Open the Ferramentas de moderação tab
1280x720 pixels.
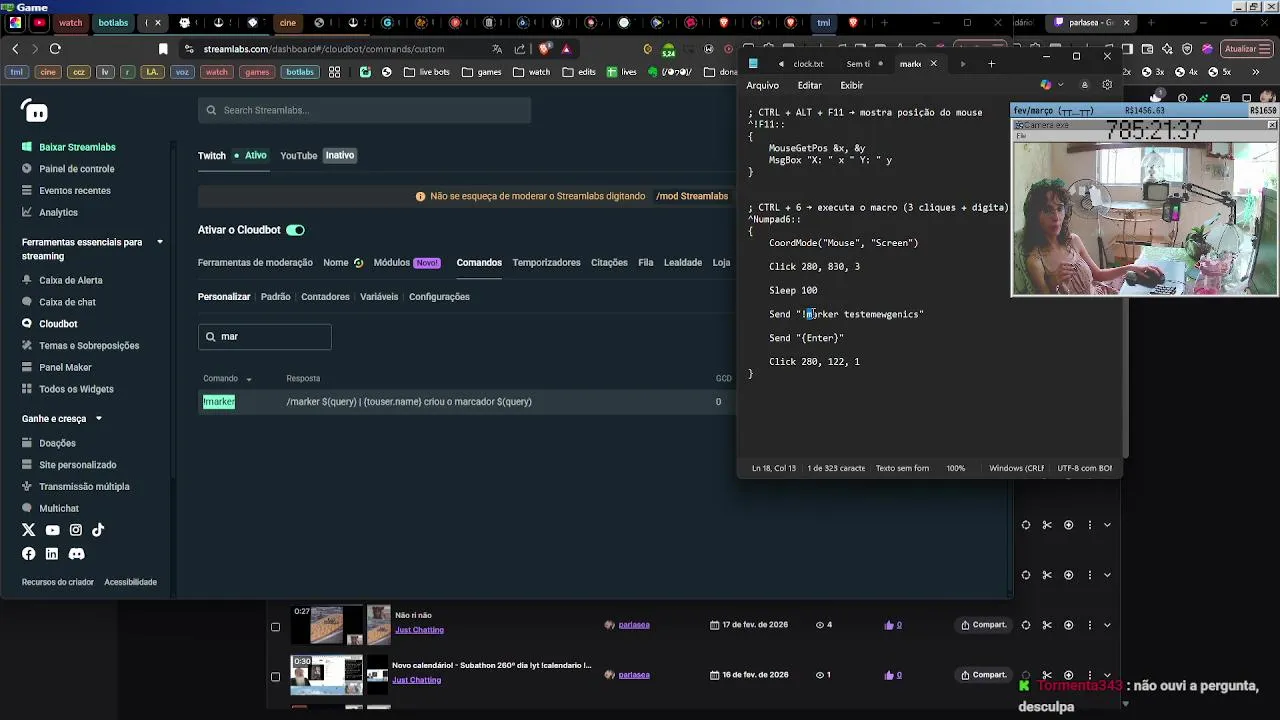click(x=255, y=263)
